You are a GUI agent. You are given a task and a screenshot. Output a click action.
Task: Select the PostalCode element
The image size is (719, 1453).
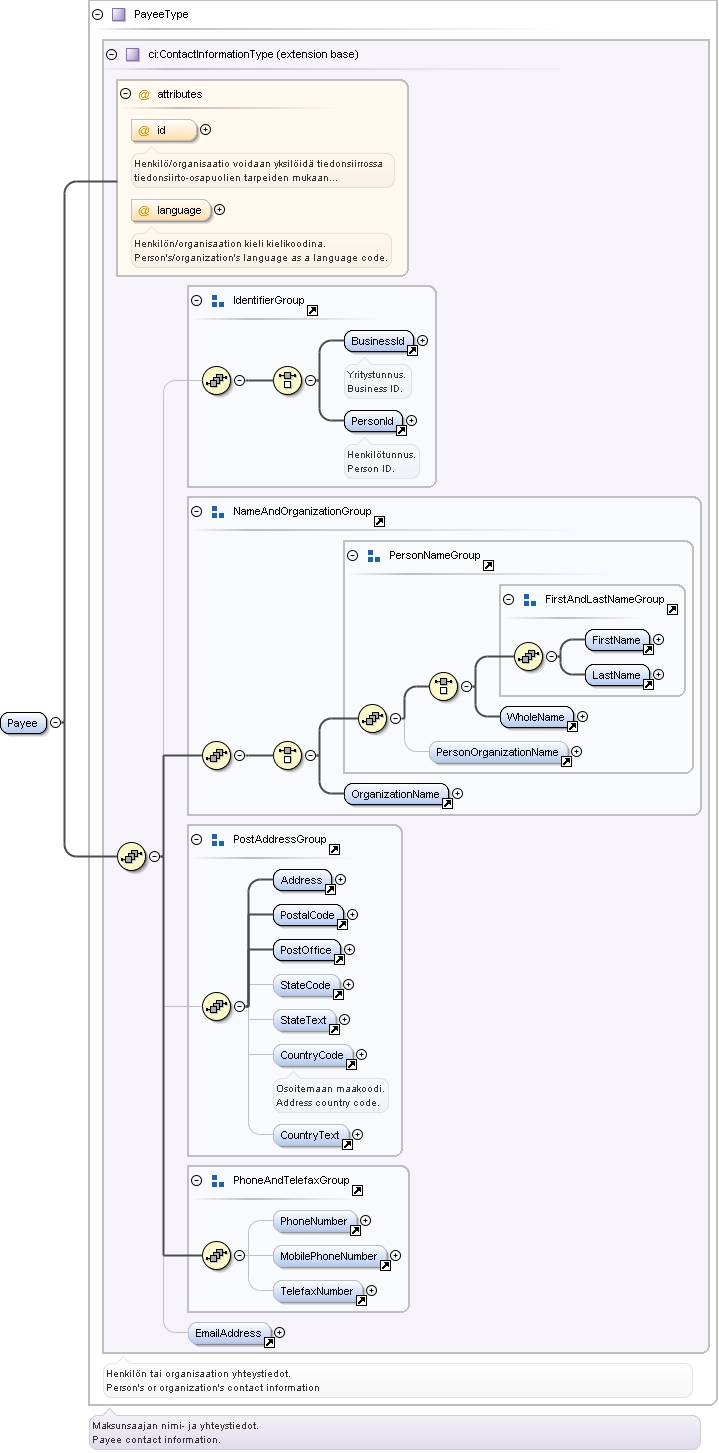(309, 916)
